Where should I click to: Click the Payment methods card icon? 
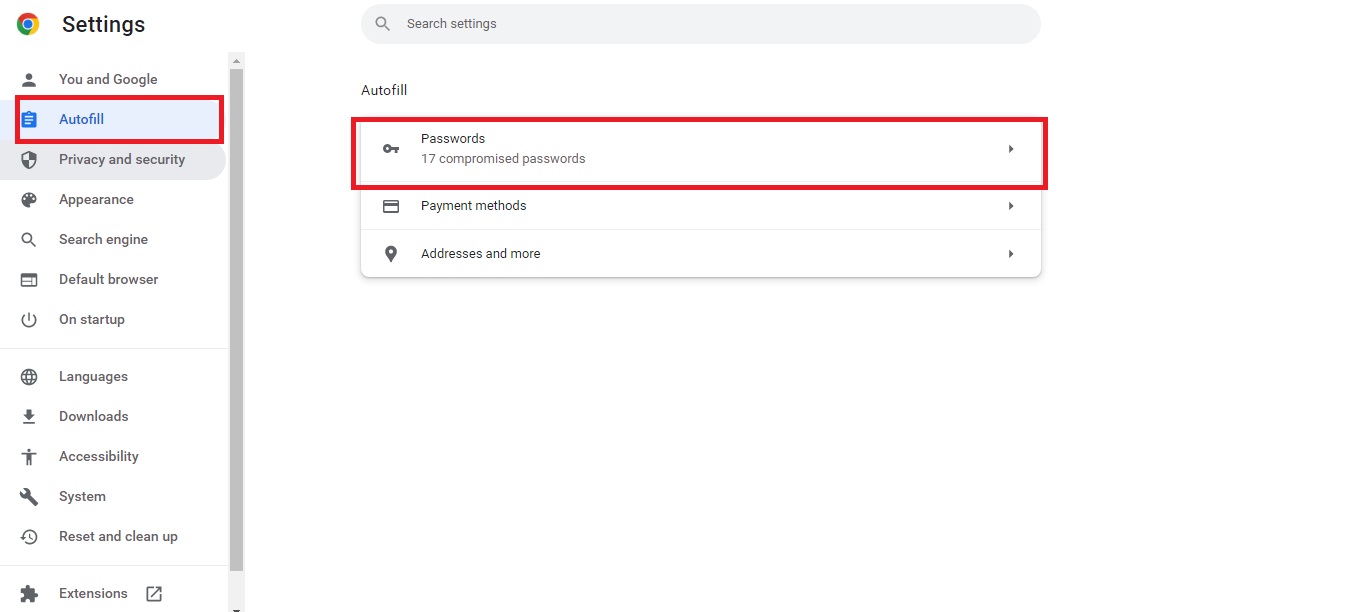click(390, 206)
